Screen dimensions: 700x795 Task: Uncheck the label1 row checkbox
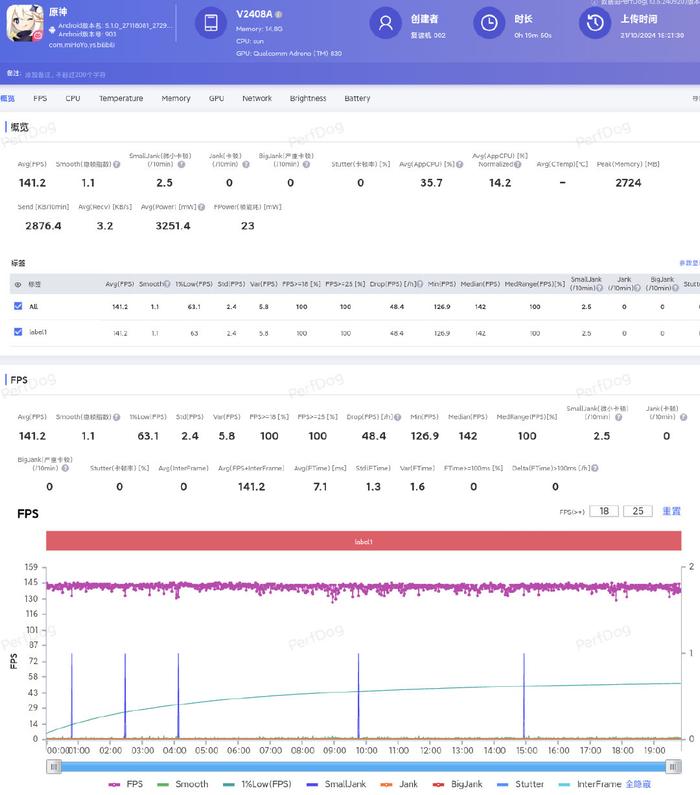point(18,332)
